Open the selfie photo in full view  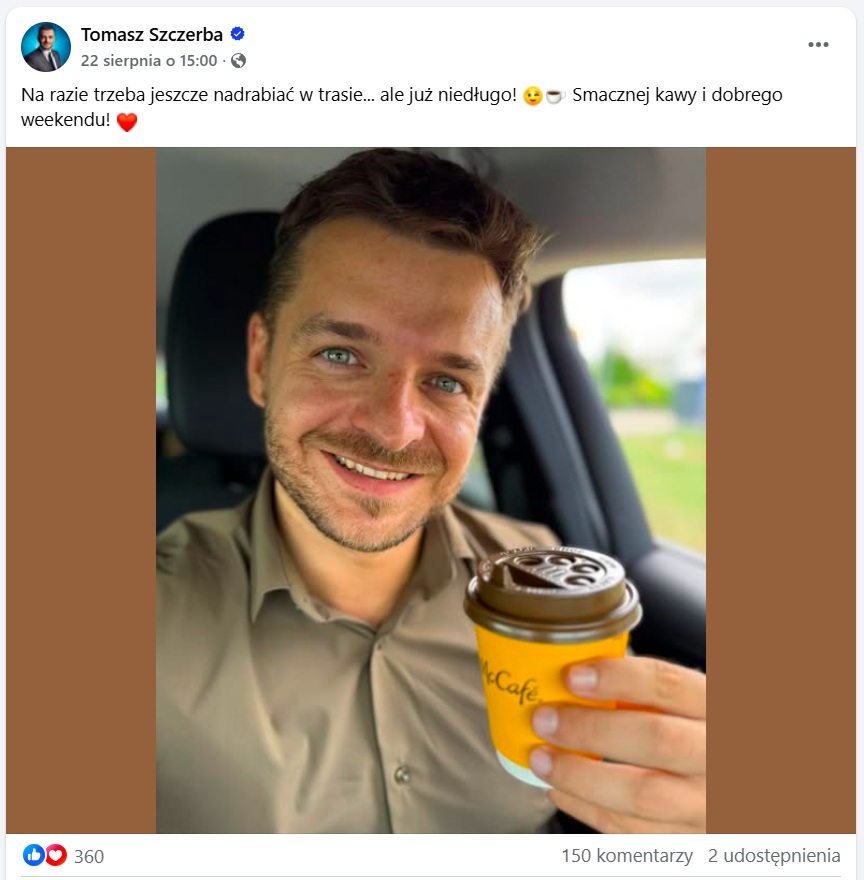coord(431,491)
